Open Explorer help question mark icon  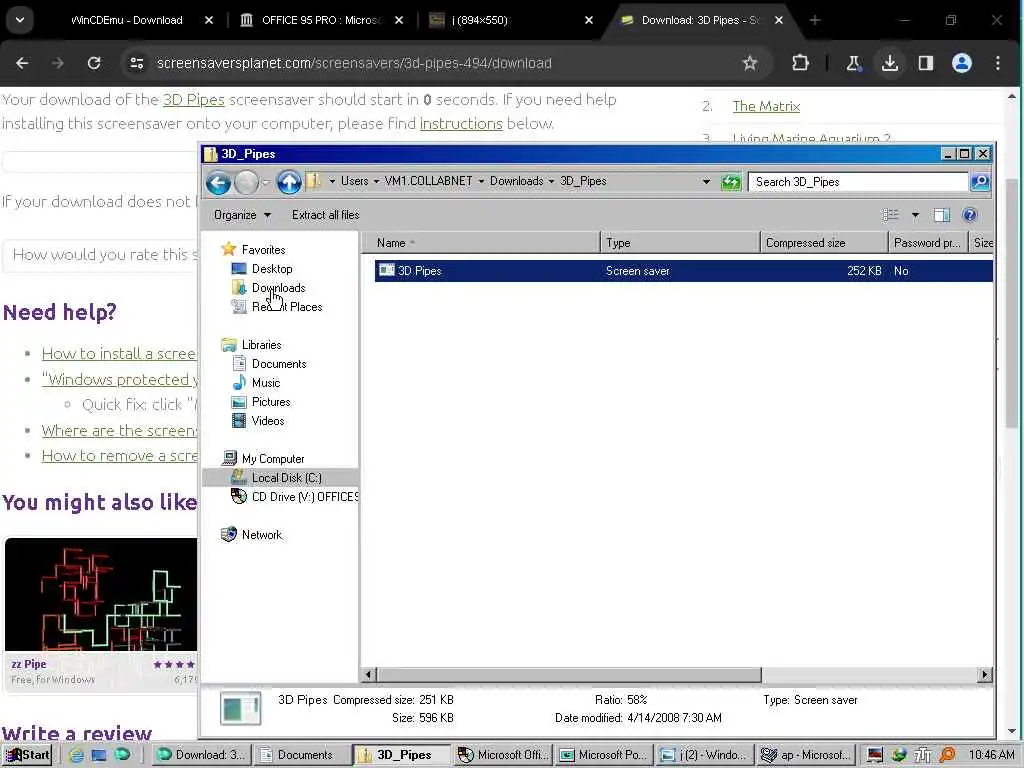pyautogui.click(x=970, y=215)
